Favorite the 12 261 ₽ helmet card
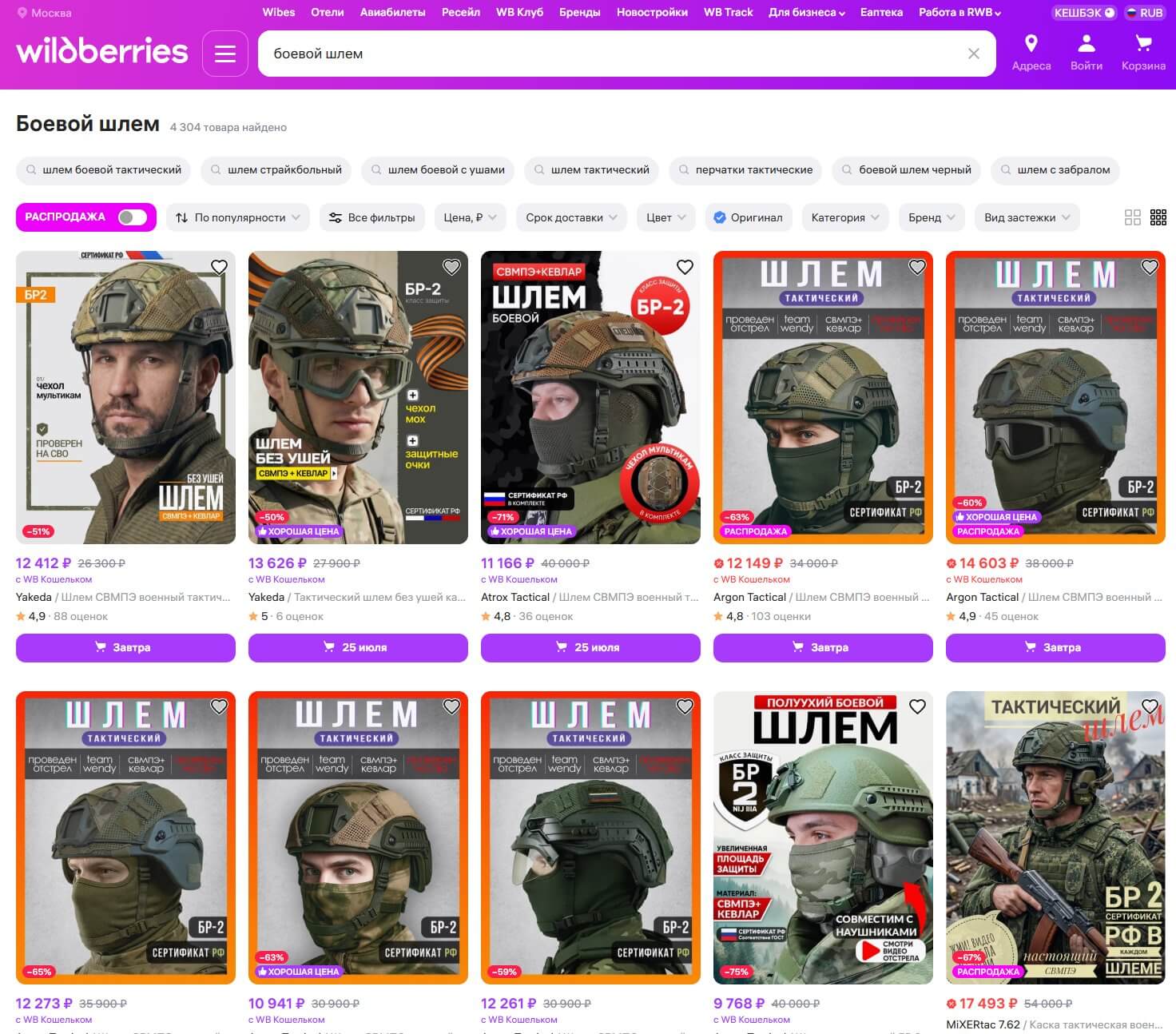 pyautogui.click(x=685, y=706)
